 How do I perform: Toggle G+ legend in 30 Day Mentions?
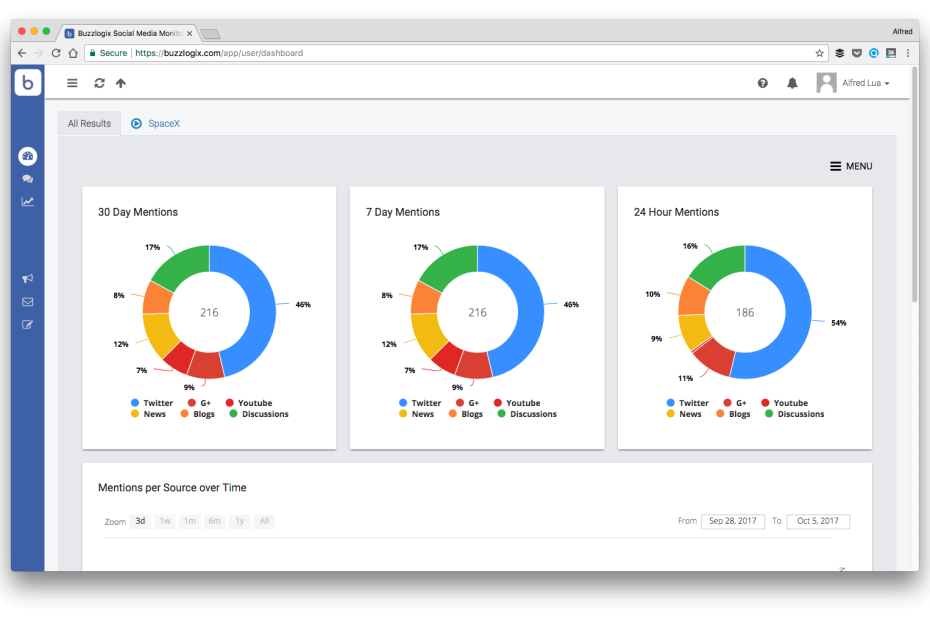pos(199,403)
